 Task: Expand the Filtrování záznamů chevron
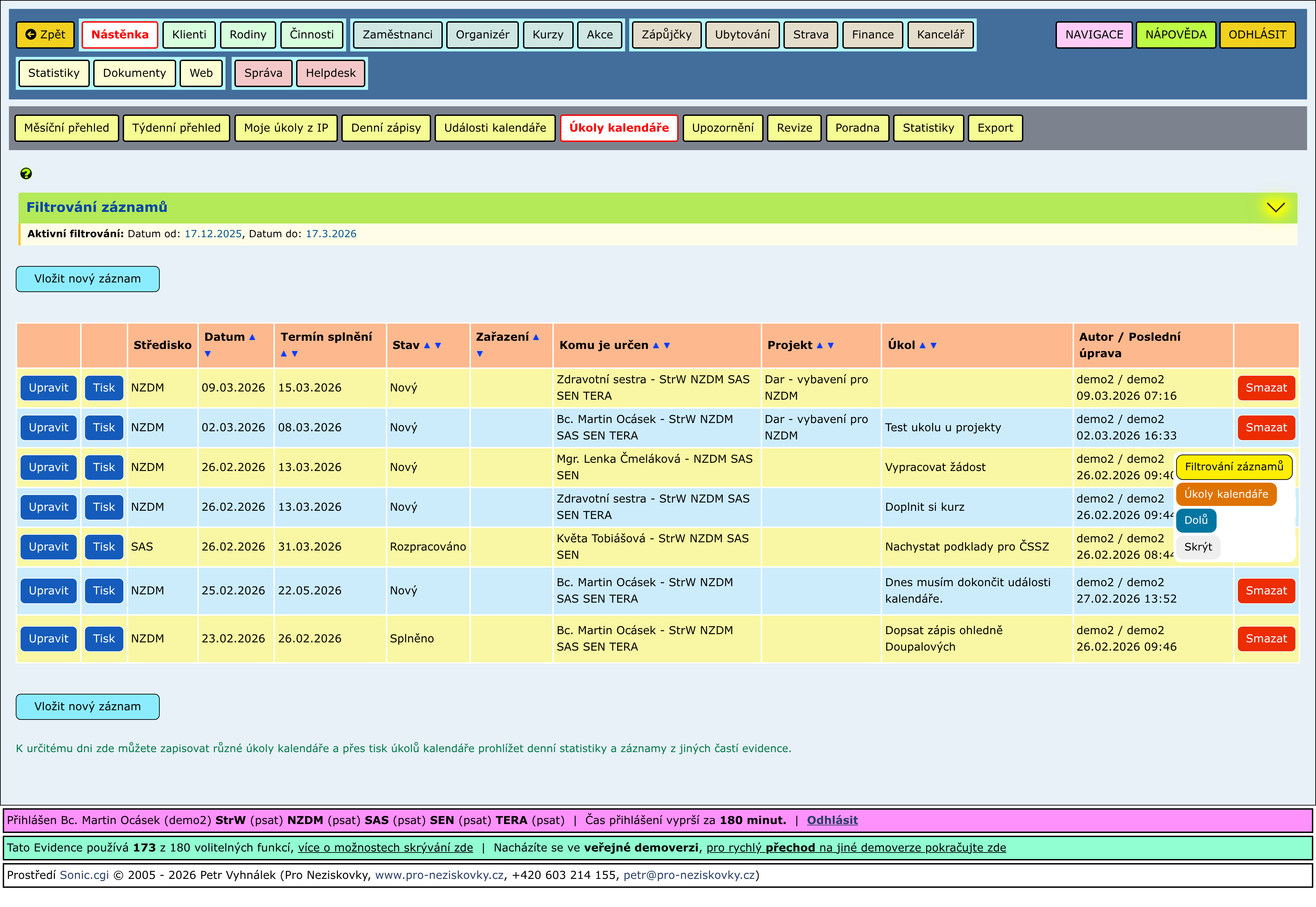click(1276, 207)
